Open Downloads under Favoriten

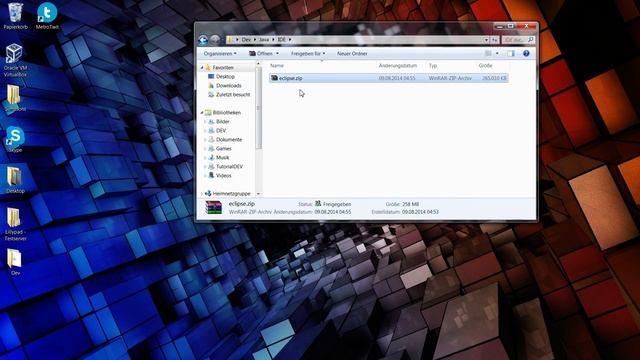point(229,85)
